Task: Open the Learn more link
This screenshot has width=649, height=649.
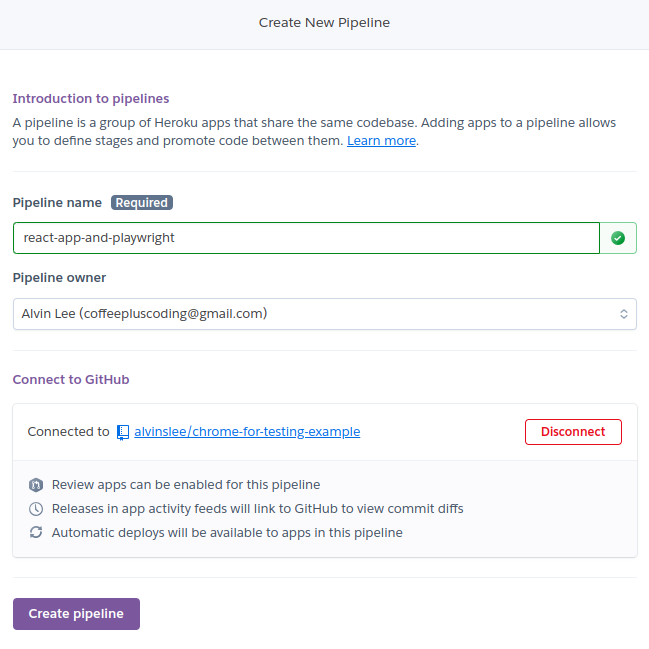Action: coord(381,141)
